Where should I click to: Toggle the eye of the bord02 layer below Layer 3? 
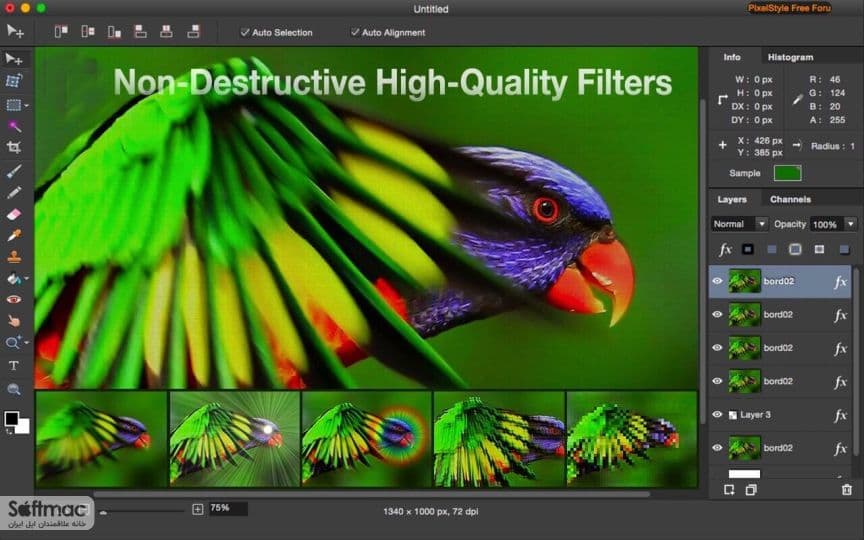click(x=717, y=448)
